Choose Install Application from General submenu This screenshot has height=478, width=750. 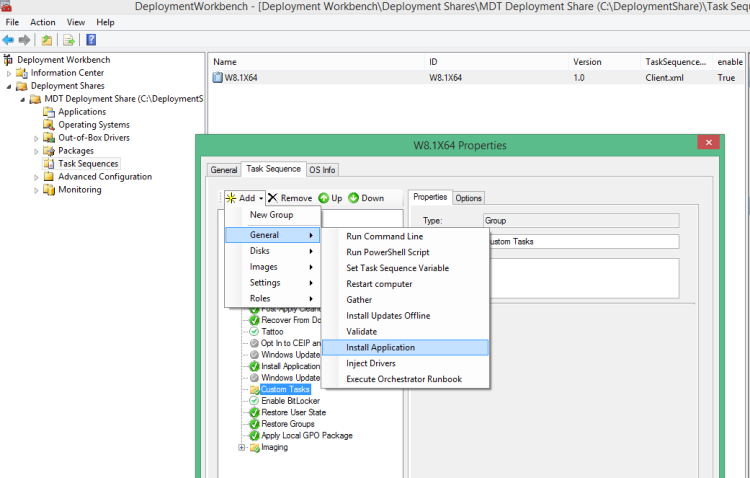coord(380,347)
